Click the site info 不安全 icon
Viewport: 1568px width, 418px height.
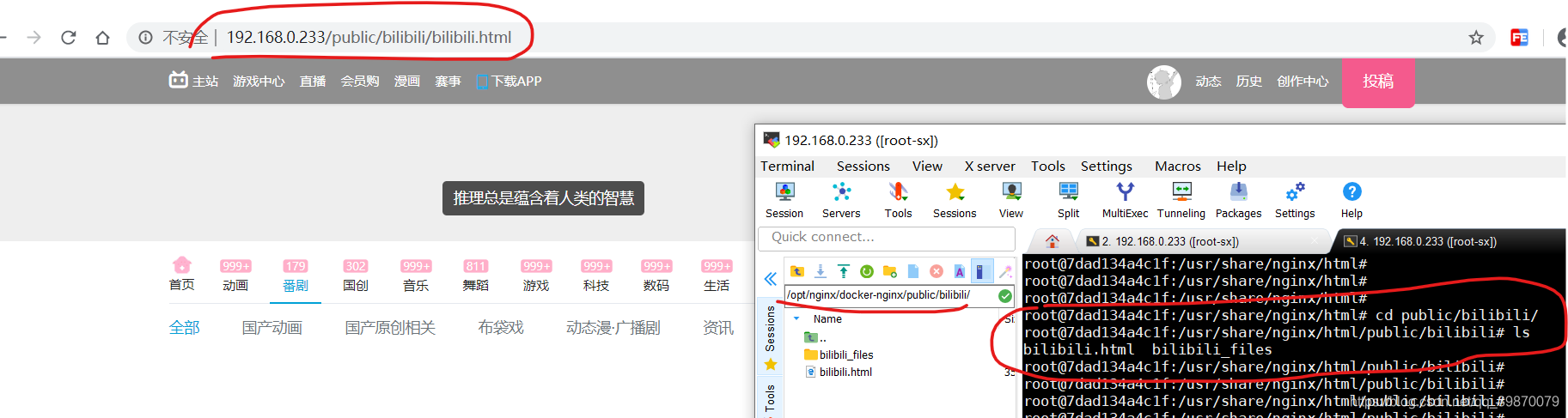146,37
